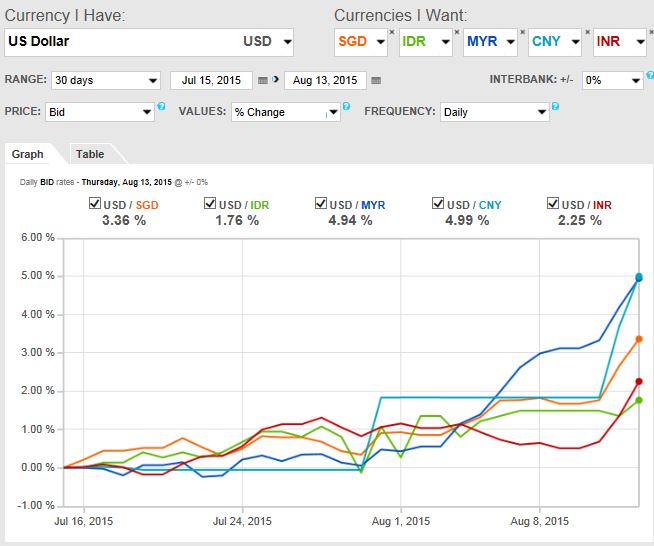Open the start date calendar icon
Viewport: 654px width, 546px height.
tap(263, 81)
